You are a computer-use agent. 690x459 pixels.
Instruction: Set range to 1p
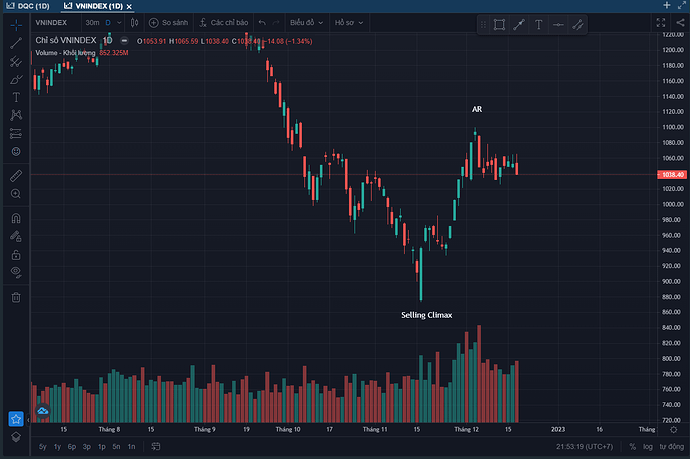coord(102,447)
